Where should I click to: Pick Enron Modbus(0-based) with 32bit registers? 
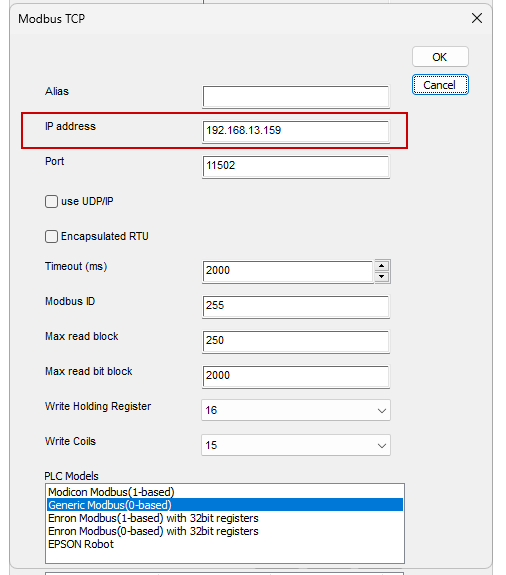point(225,531)
